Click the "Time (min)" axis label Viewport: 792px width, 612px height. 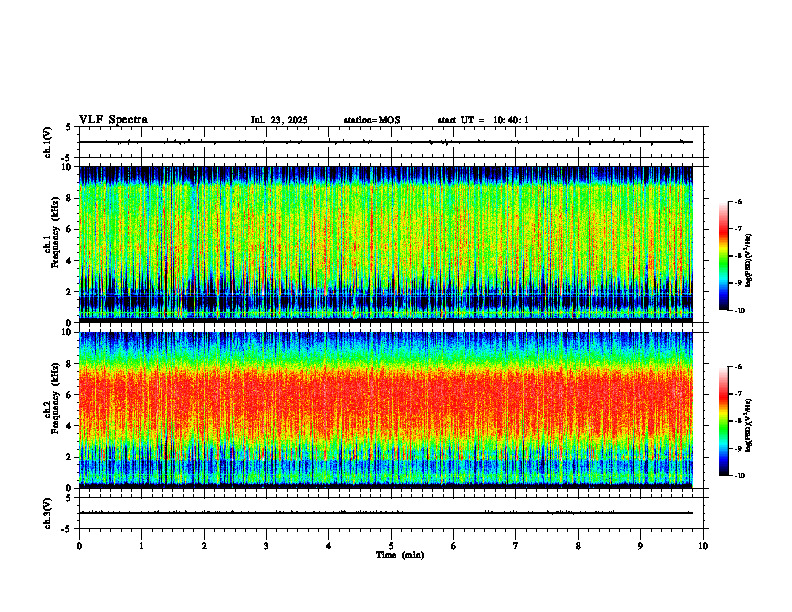click(x=400, y=555)
